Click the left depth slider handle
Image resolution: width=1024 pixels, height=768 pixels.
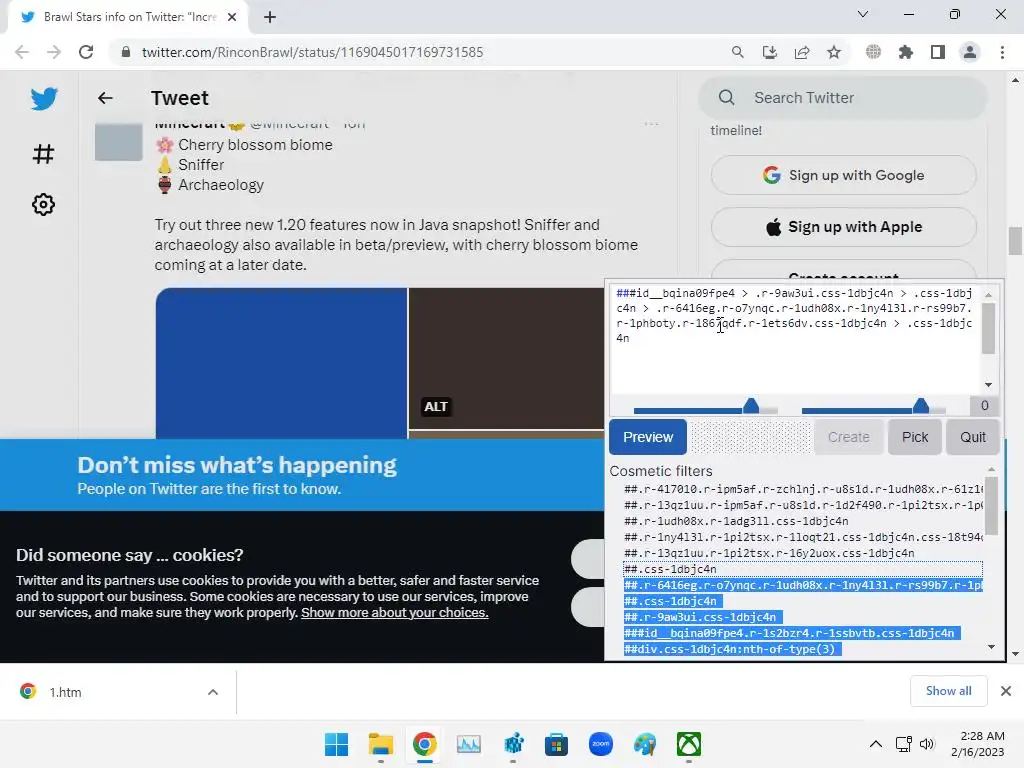pos(751,406)
